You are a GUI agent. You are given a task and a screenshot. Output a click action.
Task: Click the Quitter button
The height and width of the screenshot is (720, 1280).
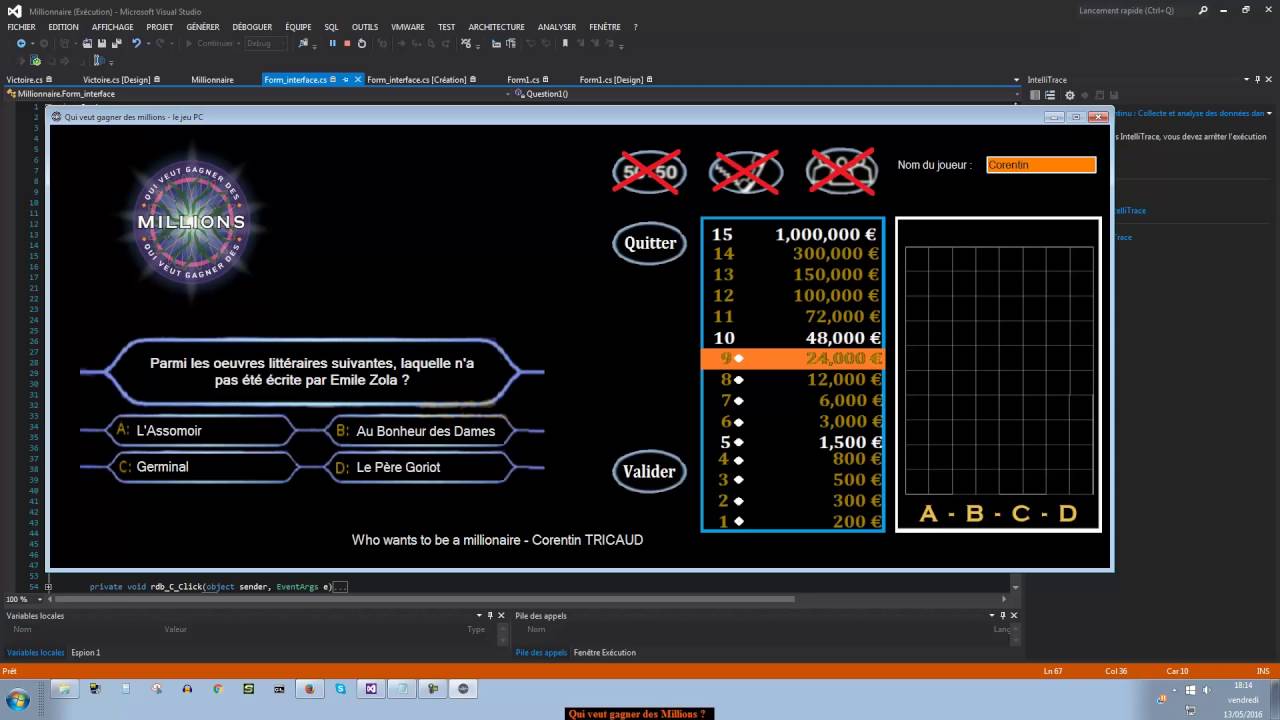point(650,243)
